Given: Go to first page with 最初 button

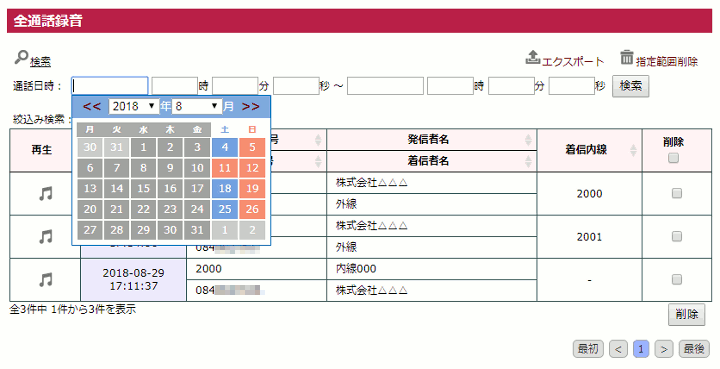Looking at the screenshot, I should (x=588, y=349).
